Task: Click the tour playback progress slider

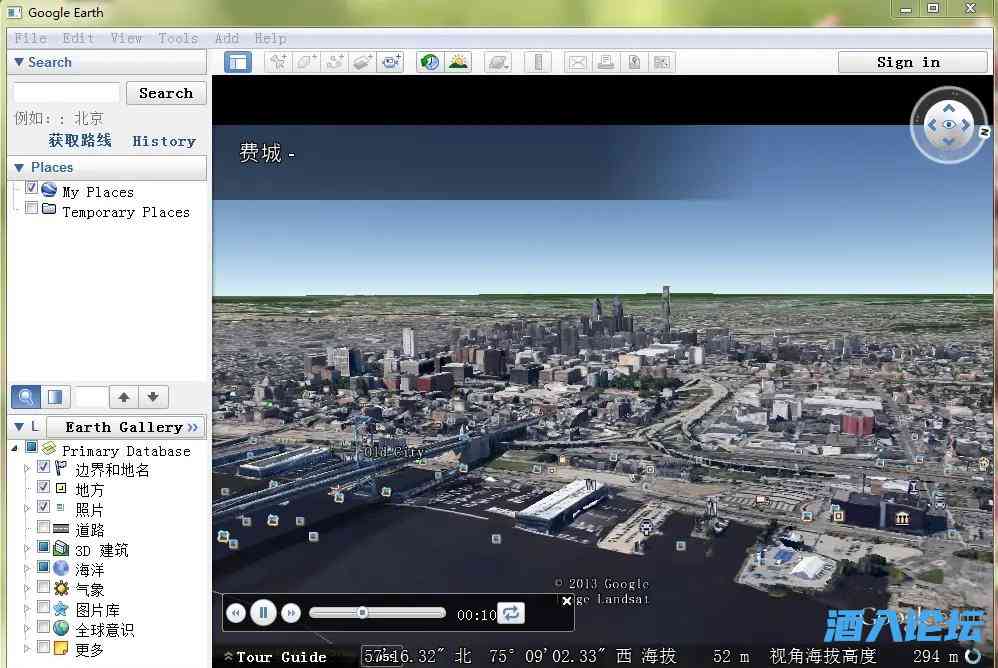Action: pyautogui.click(x=377, y=613)
